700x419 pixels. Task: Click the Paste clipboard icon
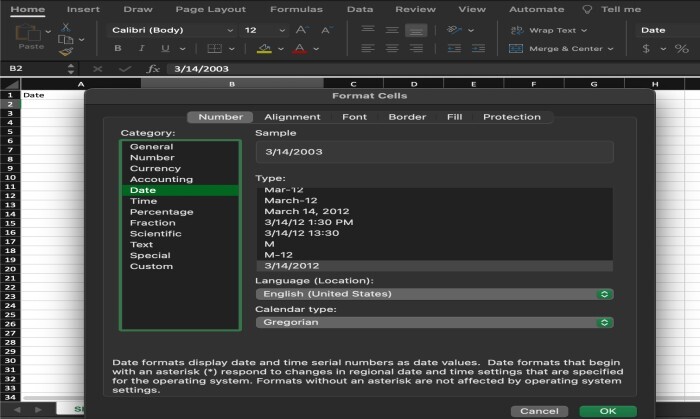[x=28, y=33]
